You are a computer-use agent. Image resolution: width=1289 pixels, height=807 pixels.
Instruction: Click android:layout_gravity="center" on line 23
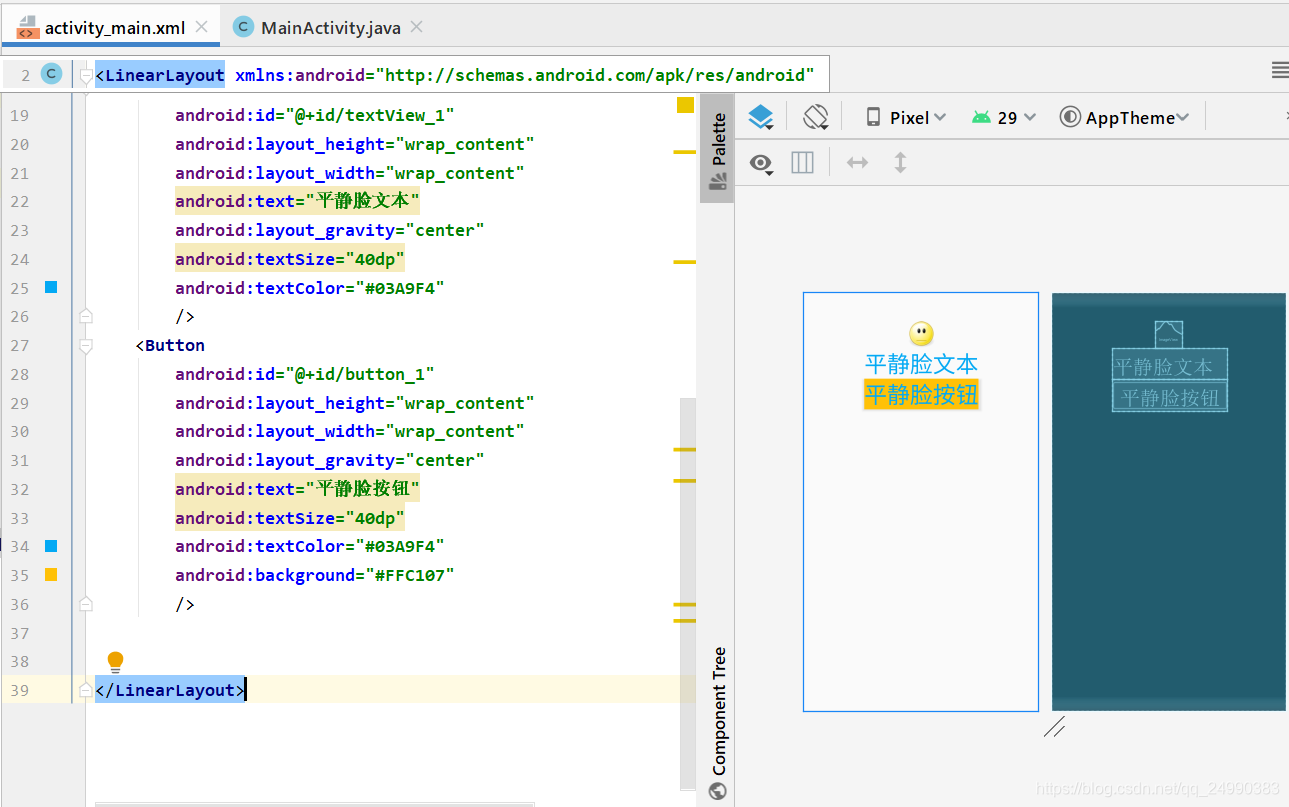click(x=330, y=230)
